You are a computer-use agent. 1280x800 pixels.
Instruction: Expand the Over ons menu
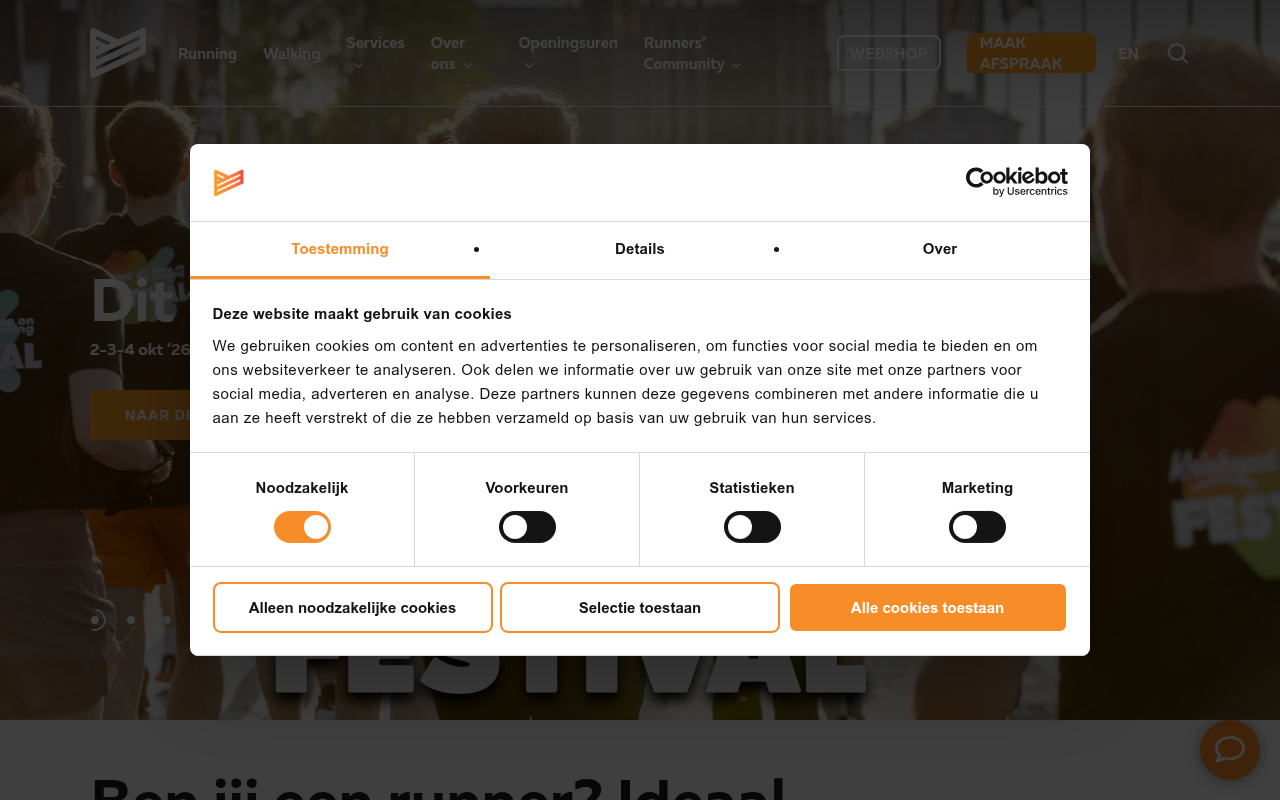click(x=451, y=53)
